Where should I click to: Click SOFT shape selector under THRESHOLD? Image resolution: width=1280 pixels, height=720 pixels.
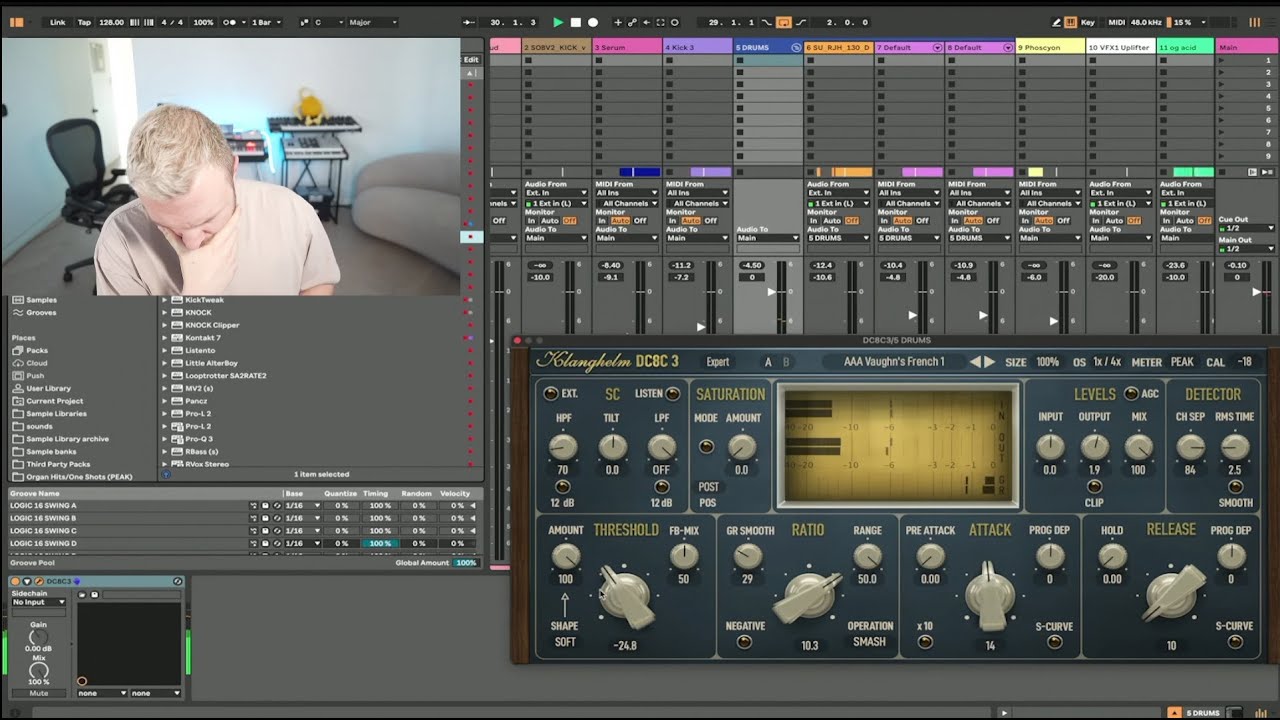coord(565,642)
